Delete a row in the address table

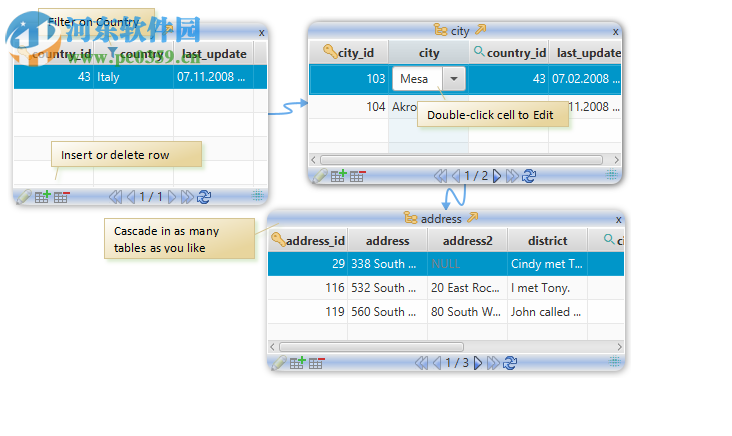[x=317, y=363]
